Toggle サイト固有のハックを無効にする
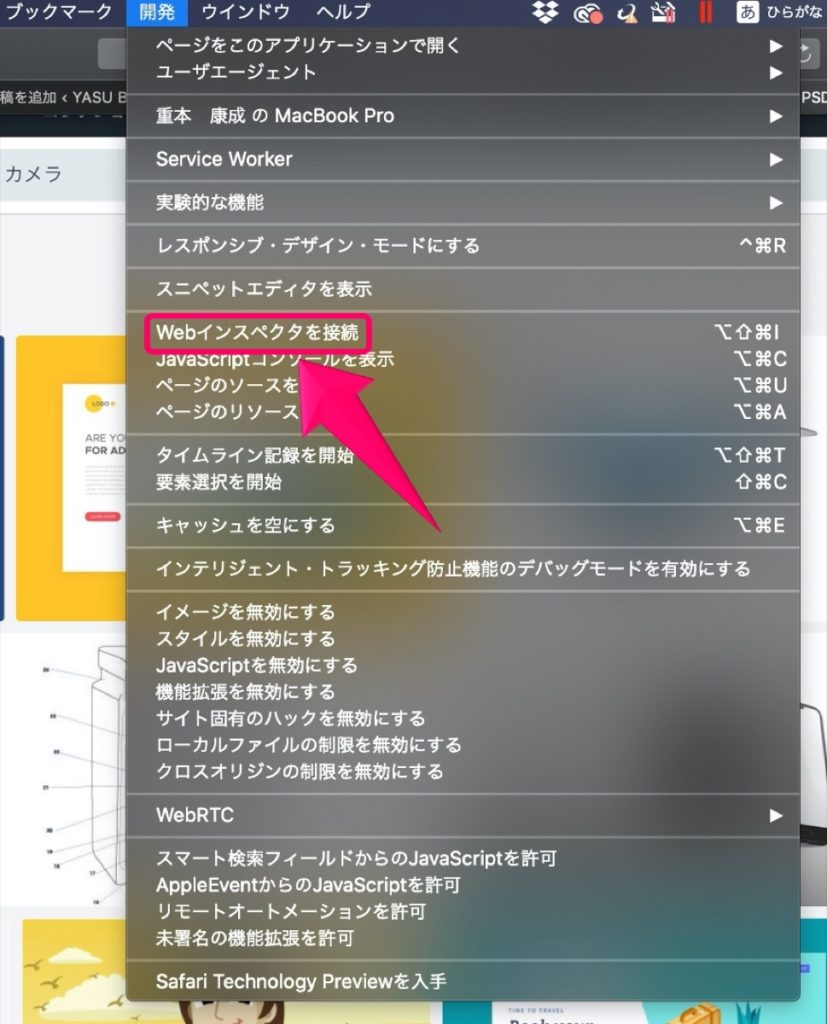The image size is (827, 1024). tap(463, 718)
